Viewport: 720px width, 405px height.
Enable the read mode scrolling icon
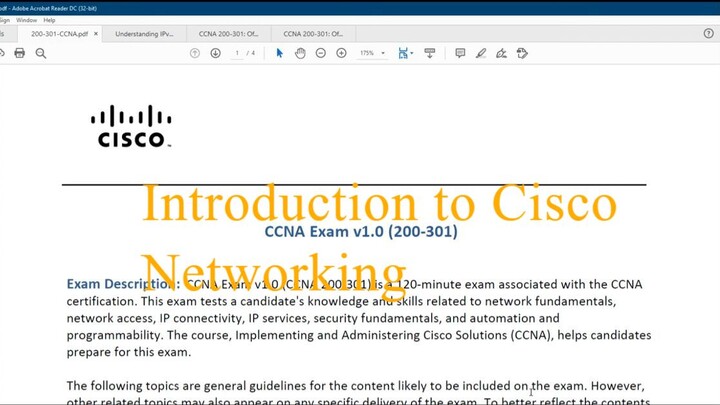[x=430, y=53]
